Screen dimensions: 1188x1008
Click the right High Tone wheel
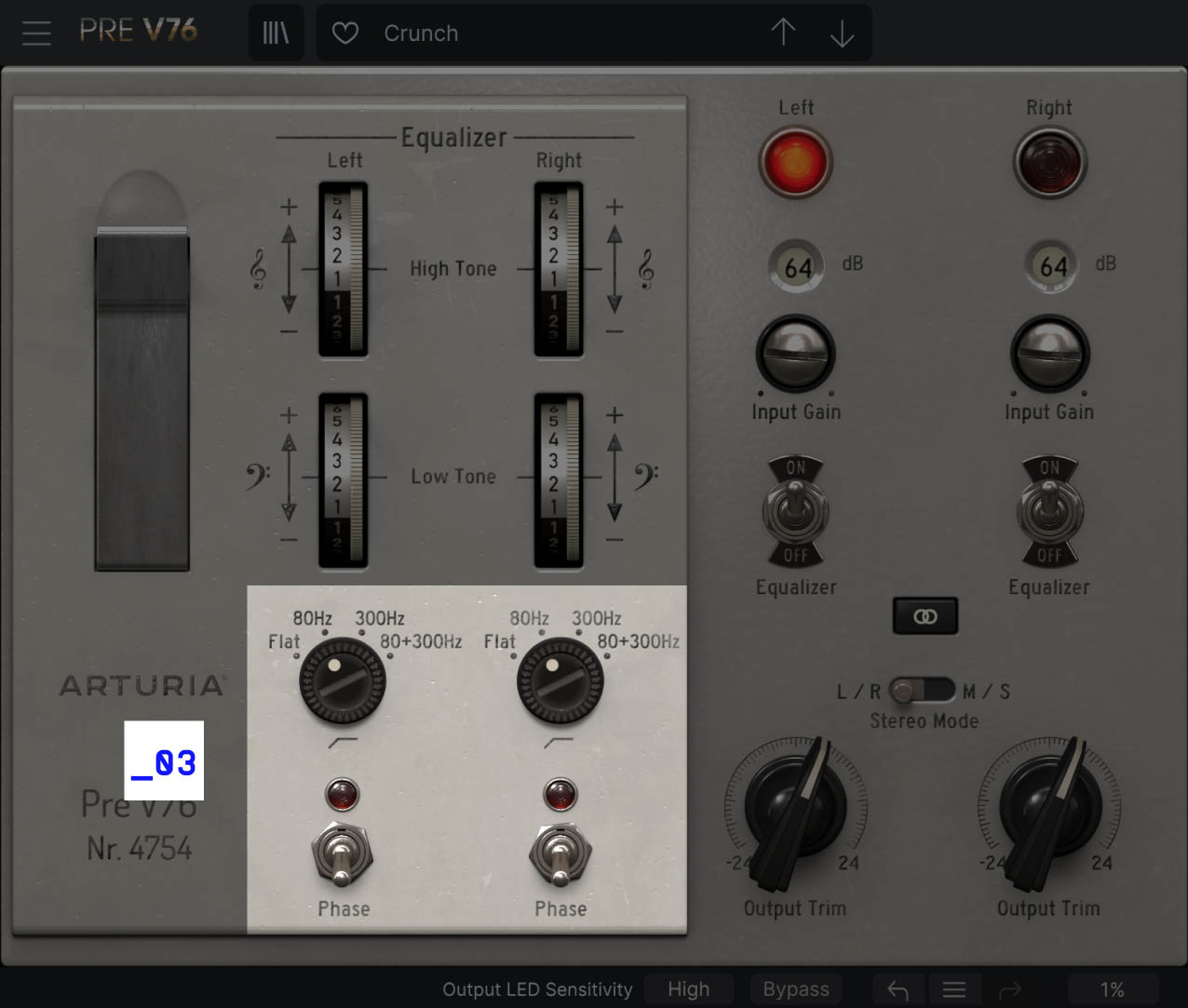click(559, 269)
